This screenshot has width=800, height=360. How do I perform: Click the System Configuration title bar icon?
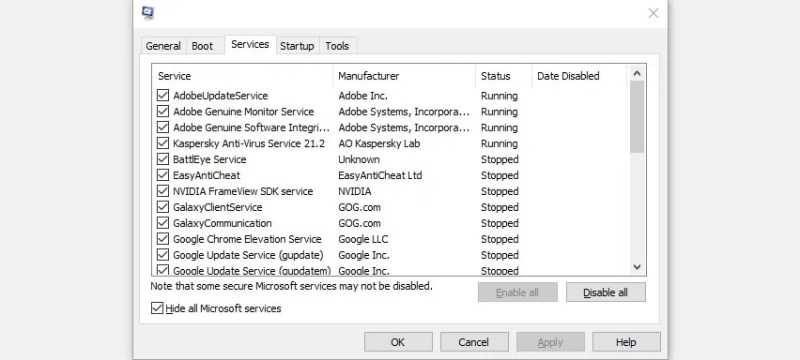[x=148, y=13]
